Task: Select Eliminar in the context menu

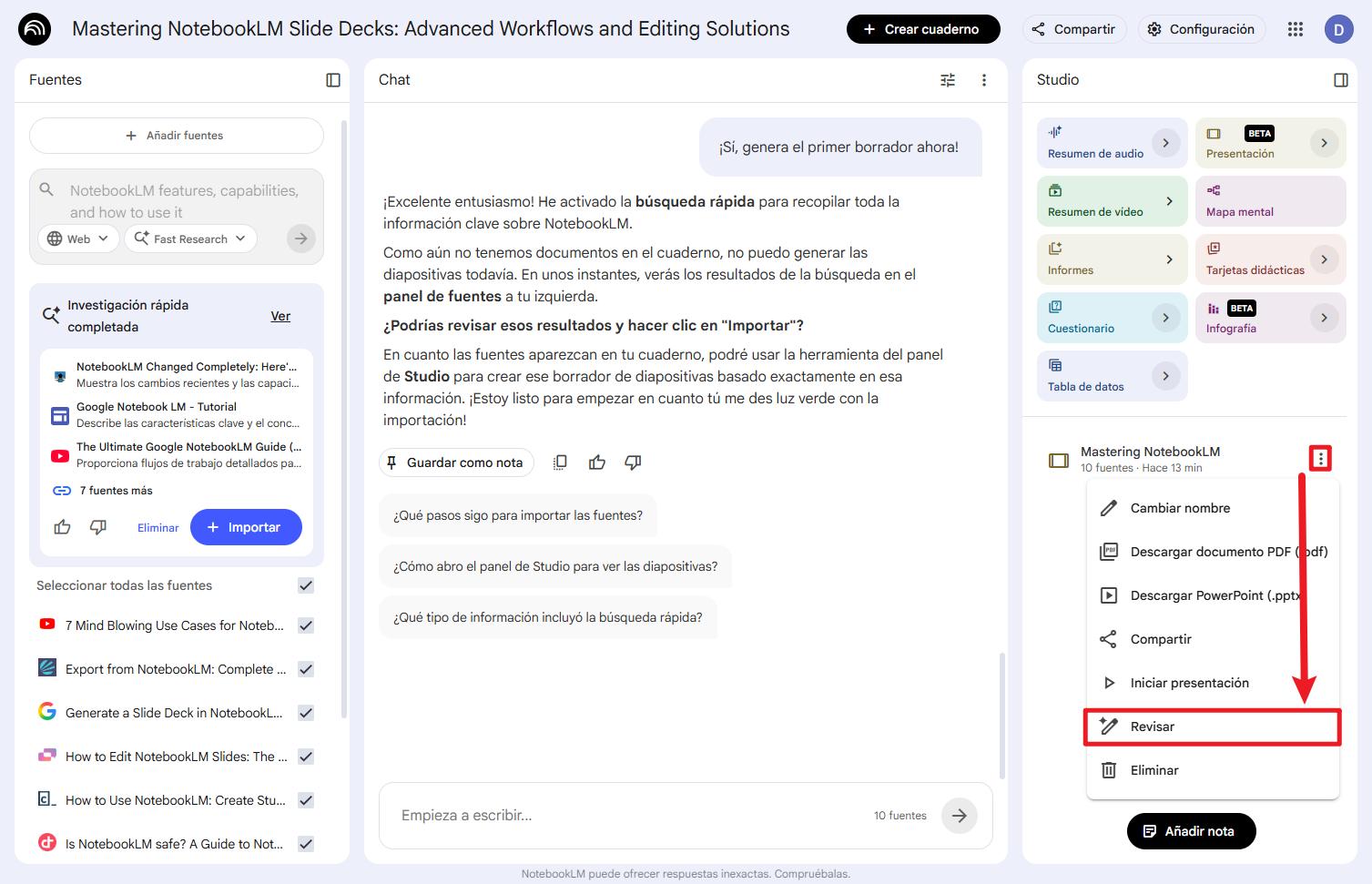Action: [1213, 770]
